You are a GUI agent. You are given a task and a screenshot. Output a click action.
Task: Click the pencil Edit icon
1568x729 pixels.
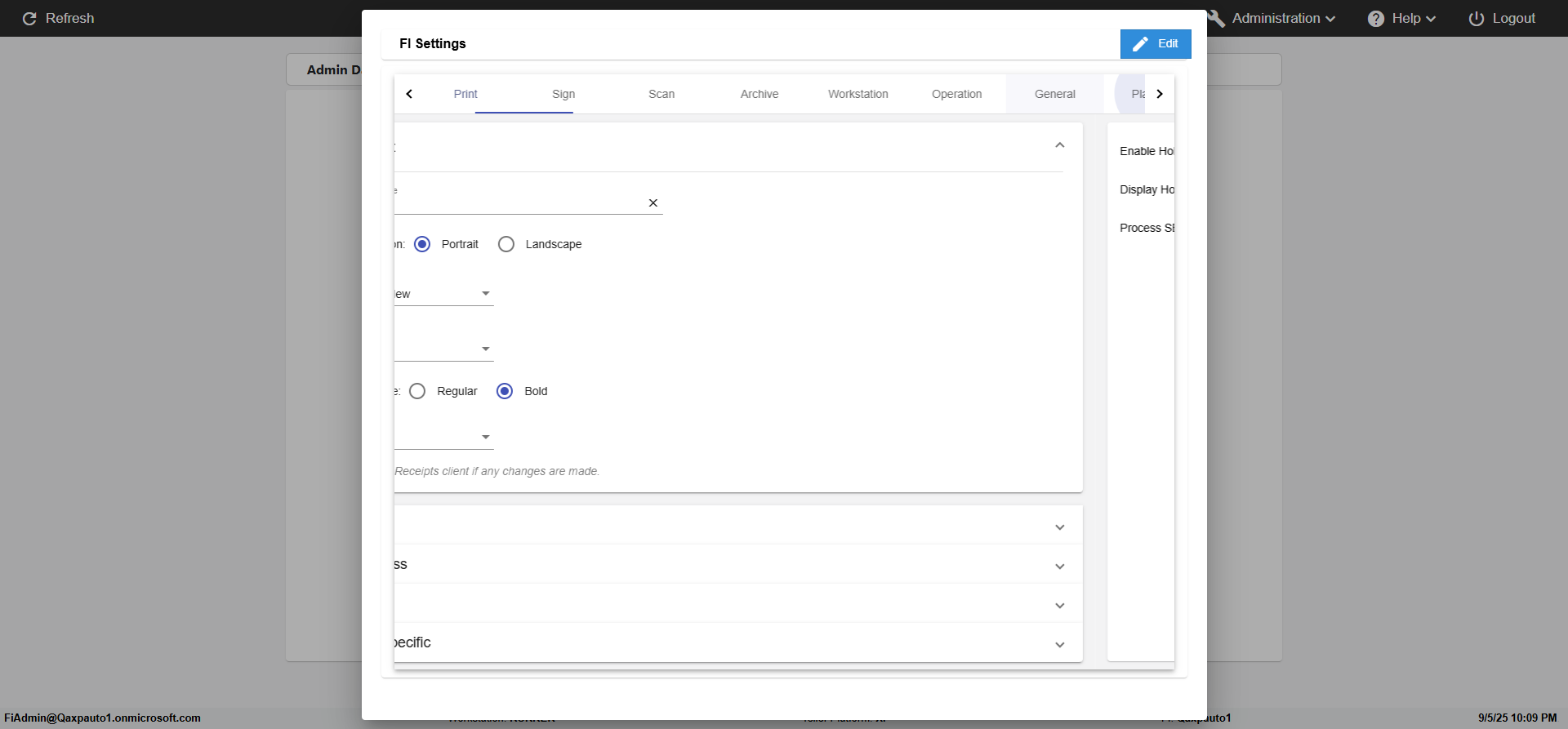point(1140,44)
